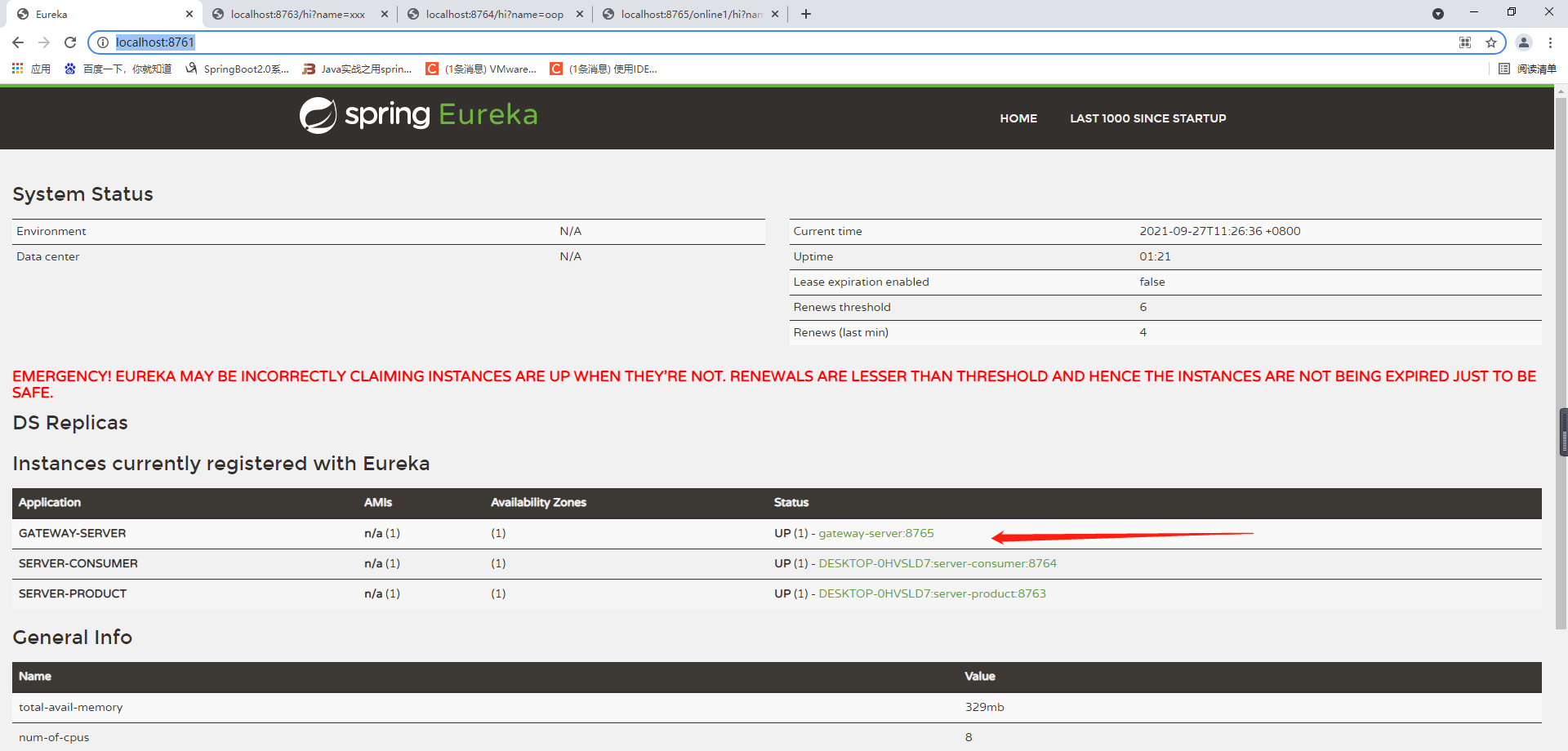This screenshot has width=1568, height=751.
Task: Open the SpringBoot2.0 bookmark
Action: click(x=237, y=69)
